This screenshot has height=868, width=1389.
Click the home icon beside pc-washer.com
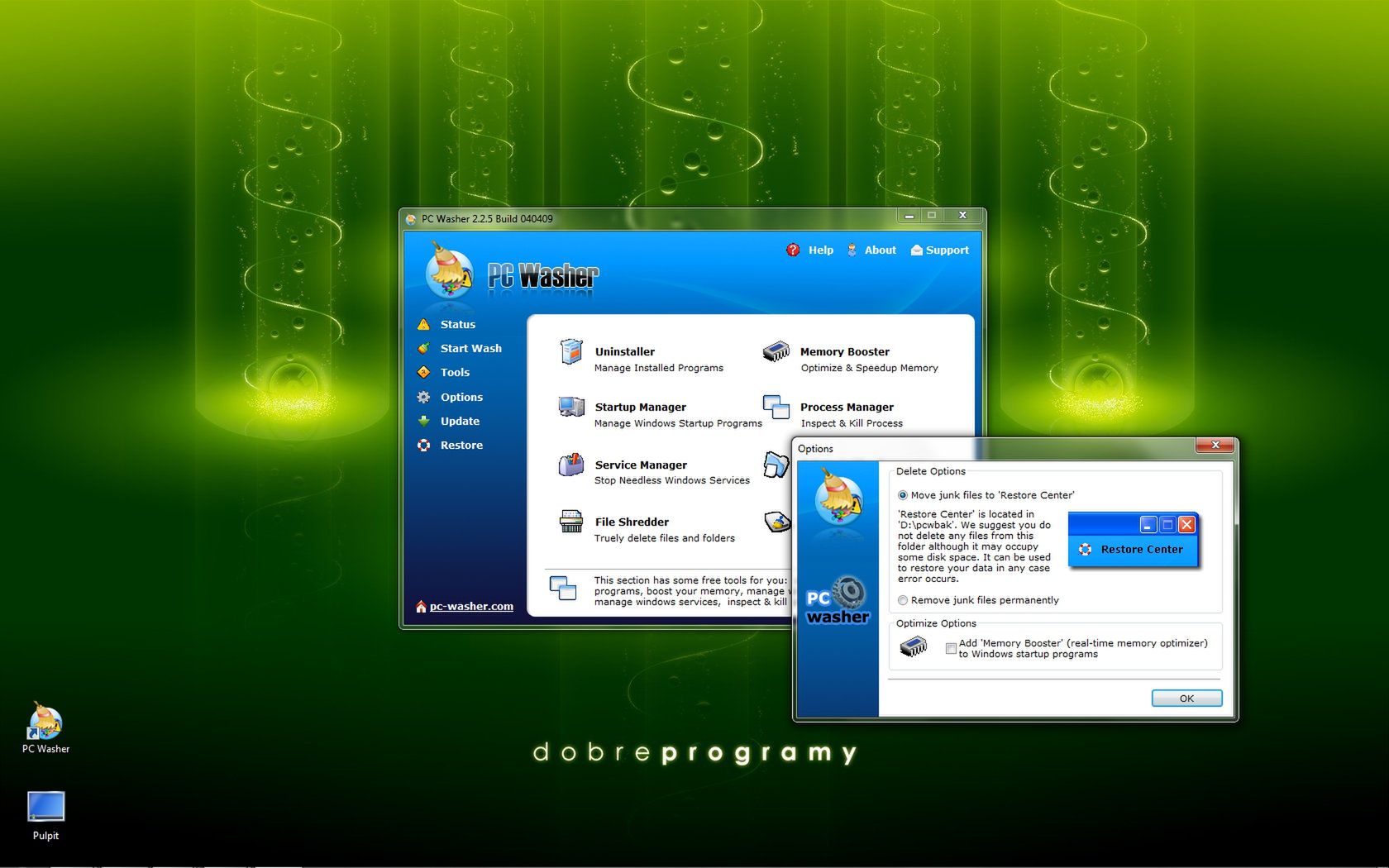click(421, 607)
